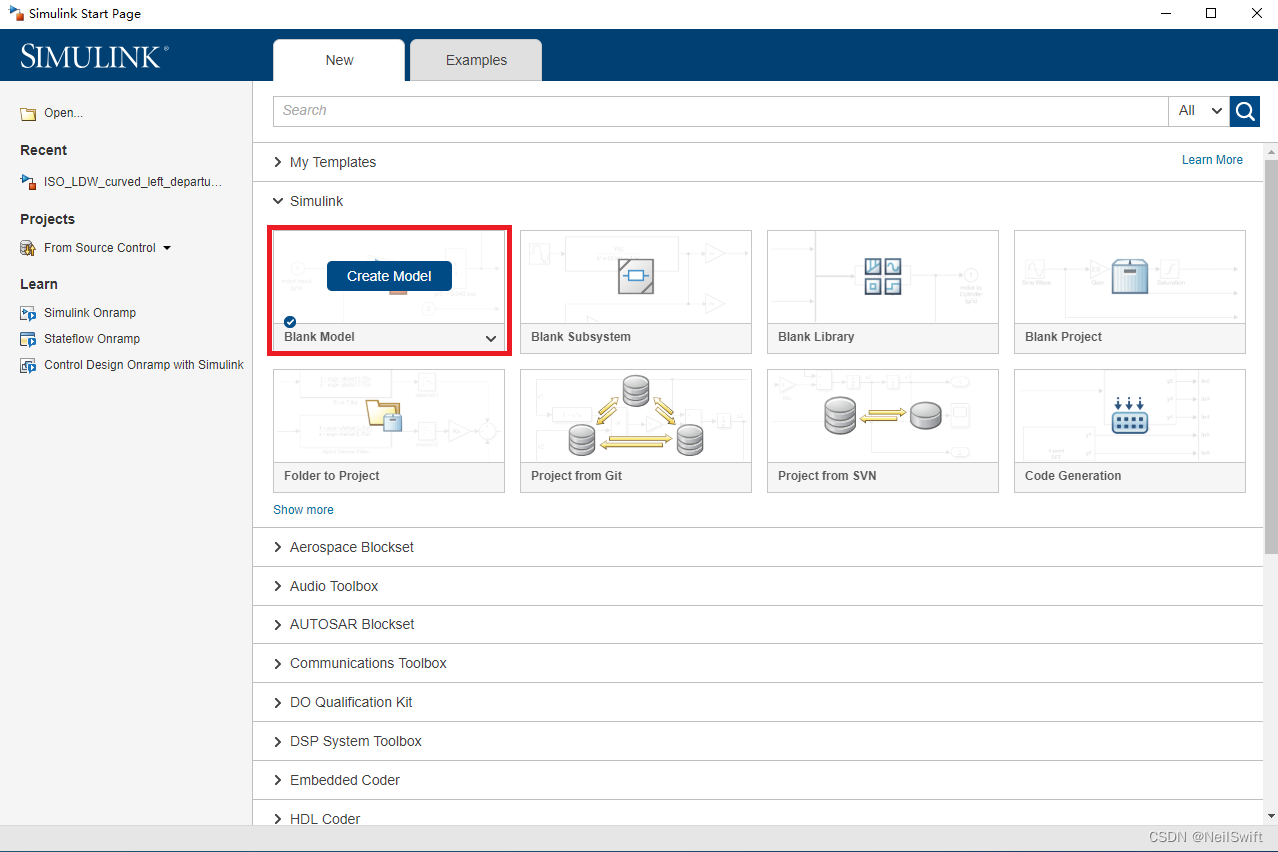The height and width of the screenshot is (852, 1278).
Task: Select the Project from Git icon
Action: pyautogui.click(x=636, y=415)
